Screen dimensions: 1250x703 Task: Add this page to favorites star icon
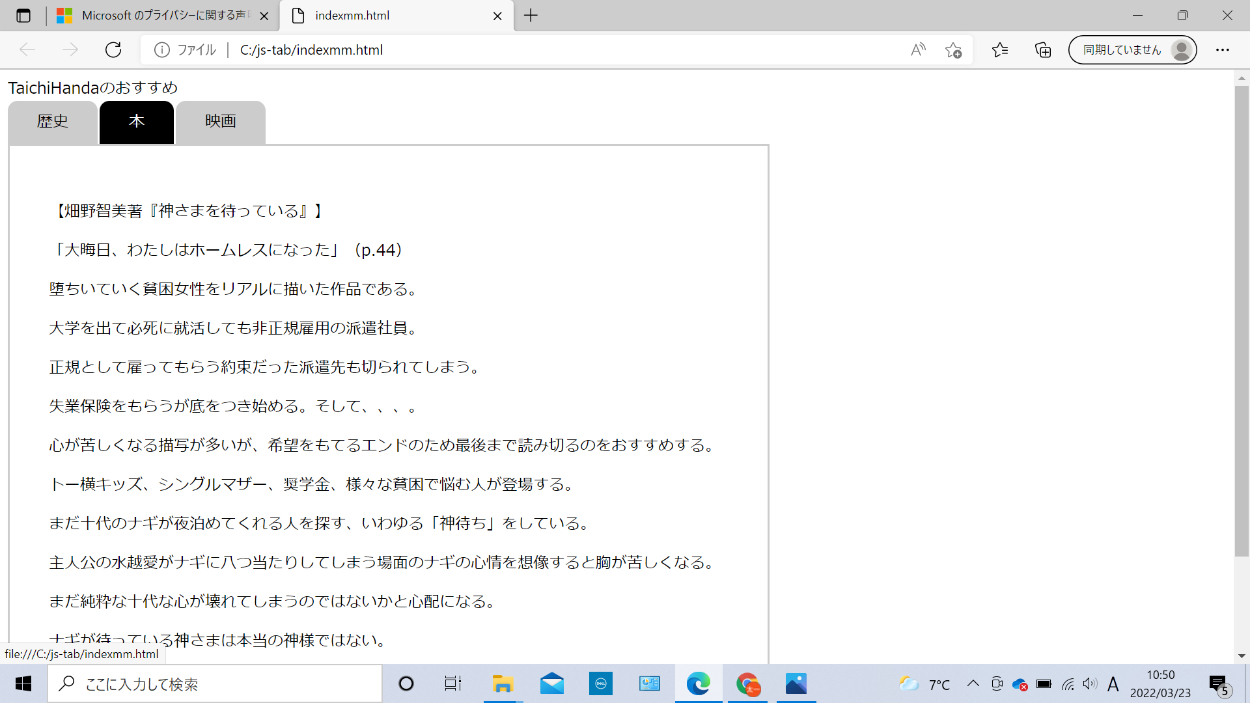coord(953,50)
